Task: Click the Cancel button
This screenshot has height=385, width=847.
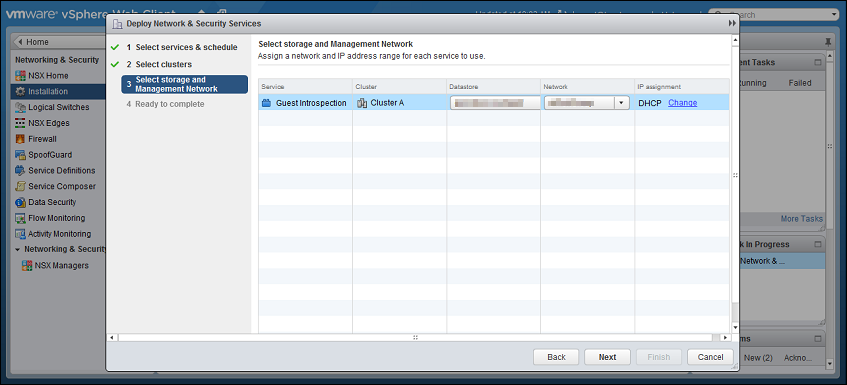Action: (710, 357)
